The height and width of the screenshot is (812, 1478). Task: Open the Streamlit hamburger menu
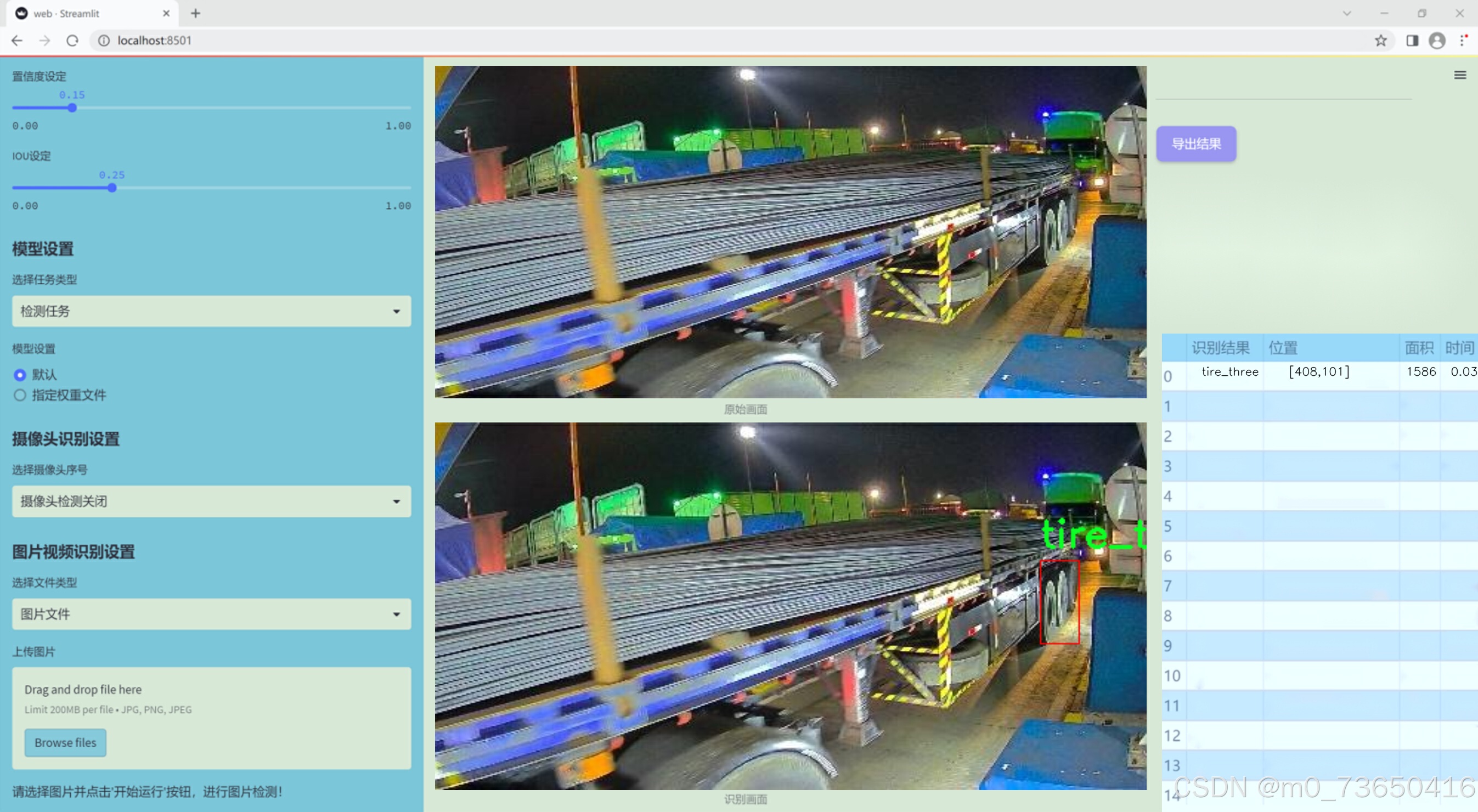1460,75
